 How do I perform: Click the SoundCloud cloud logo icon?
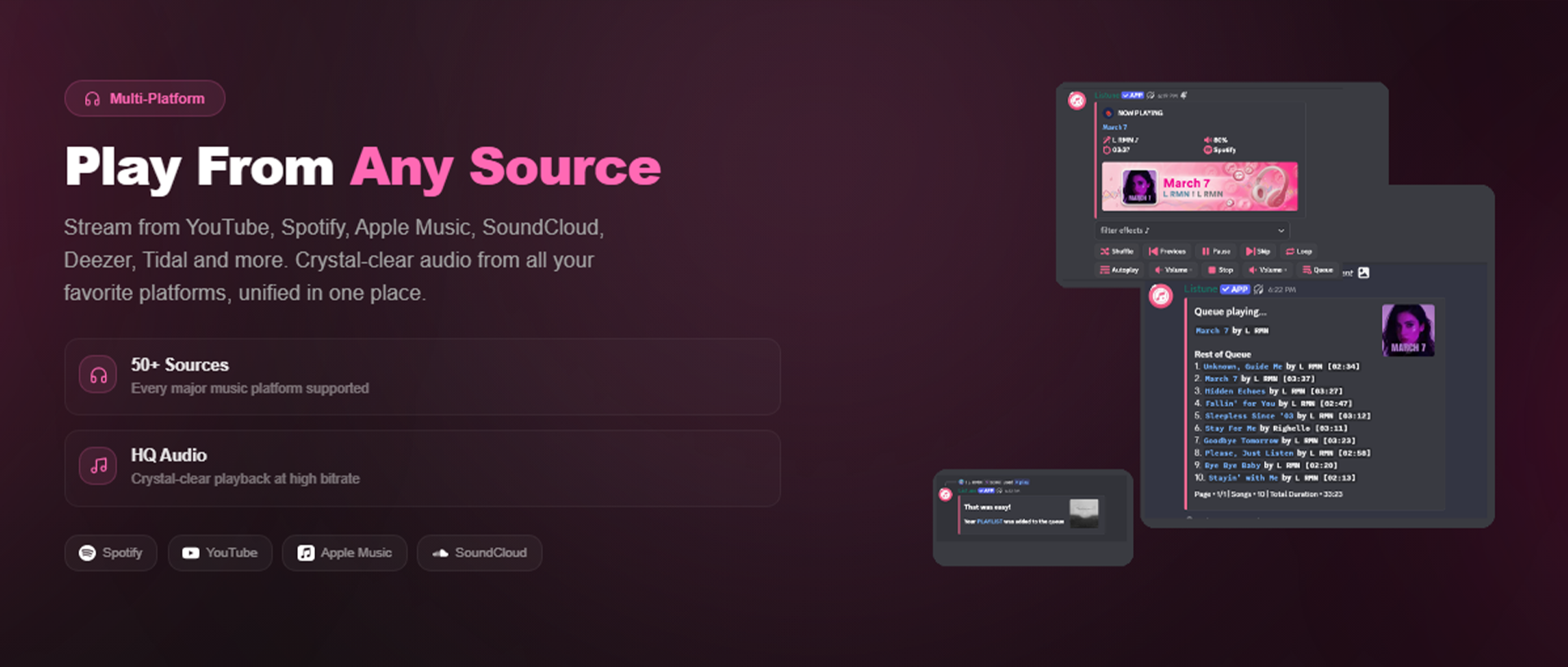click(440, 553)
